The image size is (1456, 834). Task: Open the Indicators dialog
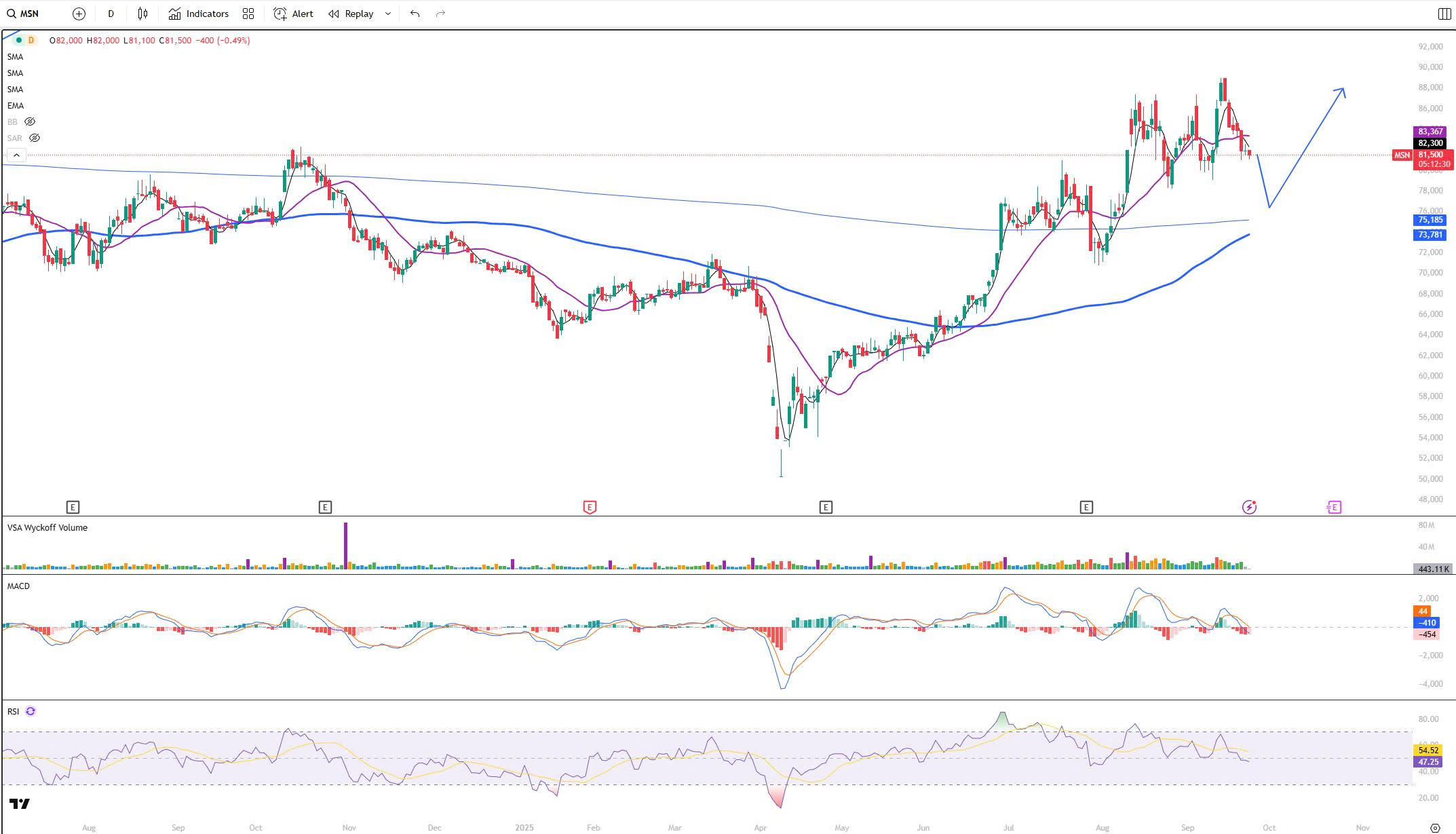[x=199, y=14]
